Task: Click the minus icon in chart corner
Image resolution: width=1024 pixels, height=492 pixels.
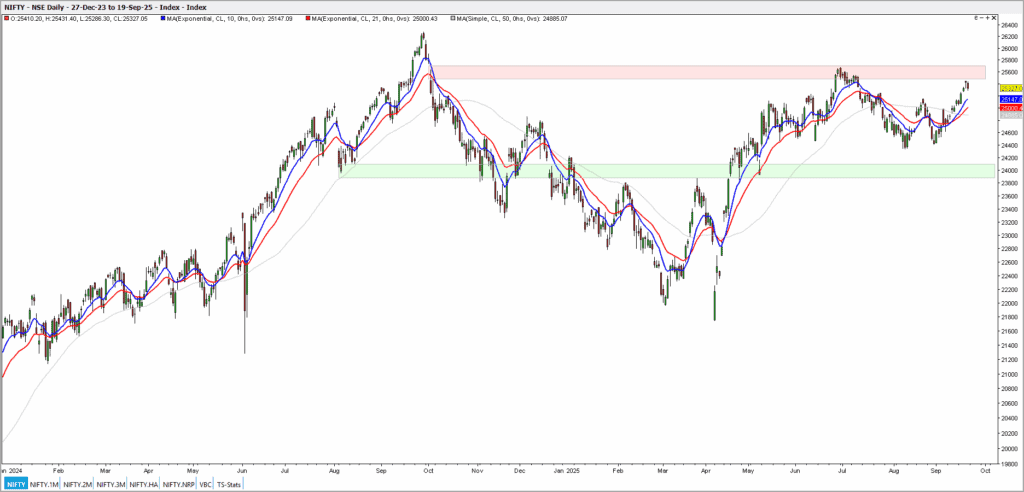Action: (982, 17)
